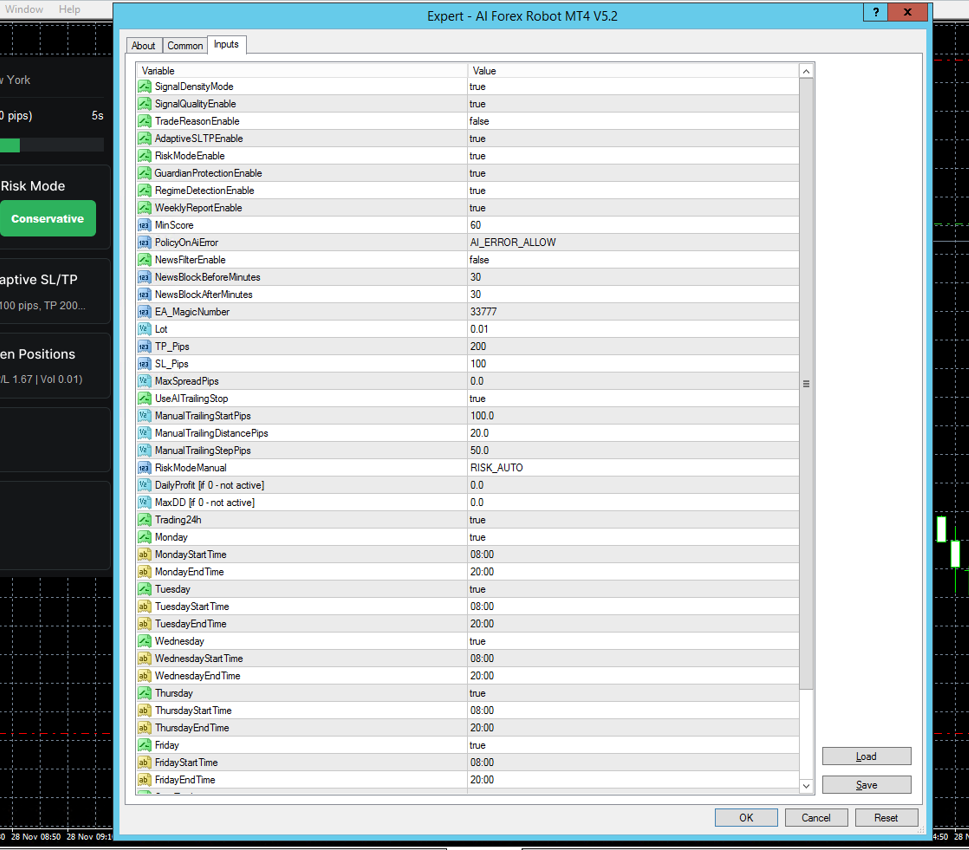Switch to the Common tab

point(185,45)
